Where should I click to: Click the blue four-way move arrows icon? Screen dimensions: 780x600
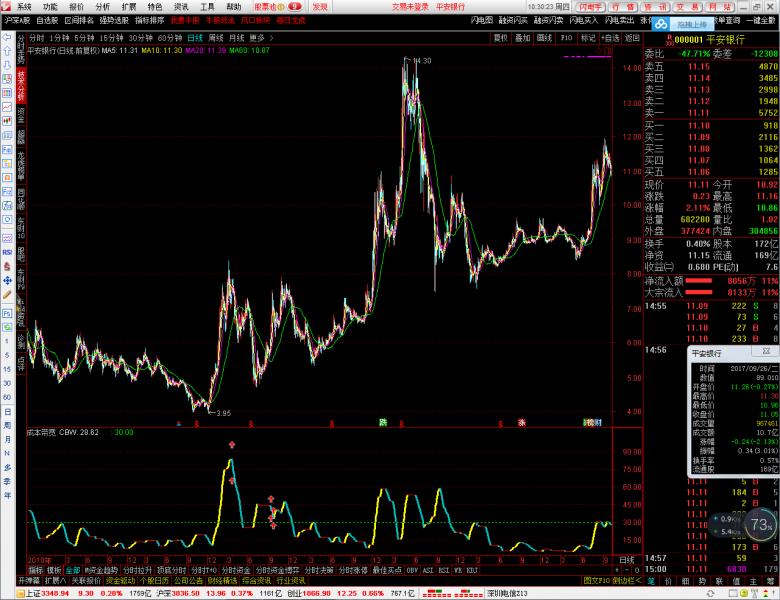pyautogui.click(x=7, y=281)
